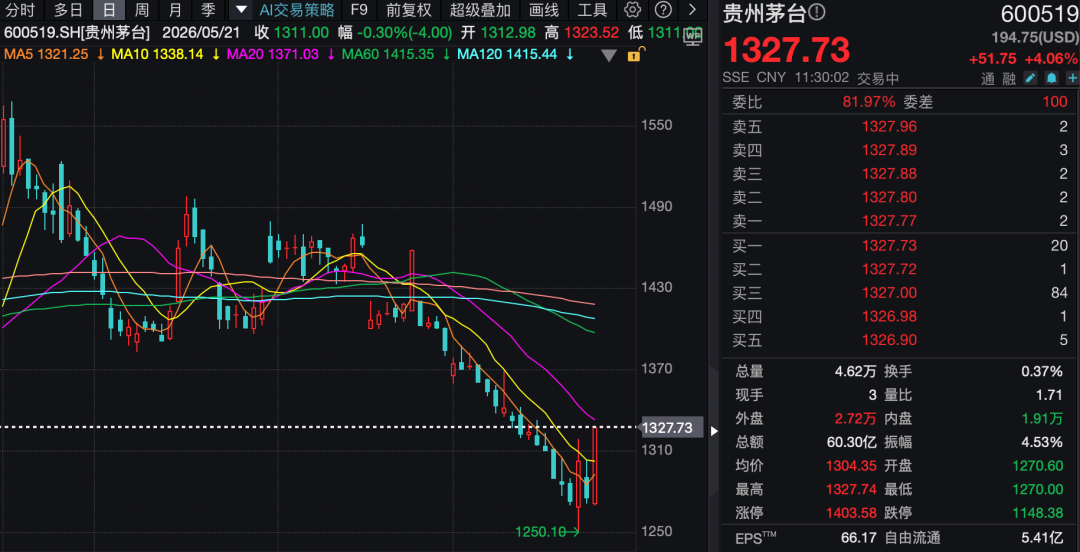Select the 买四 bid row at 1326.98

click(x=900, y=316)
